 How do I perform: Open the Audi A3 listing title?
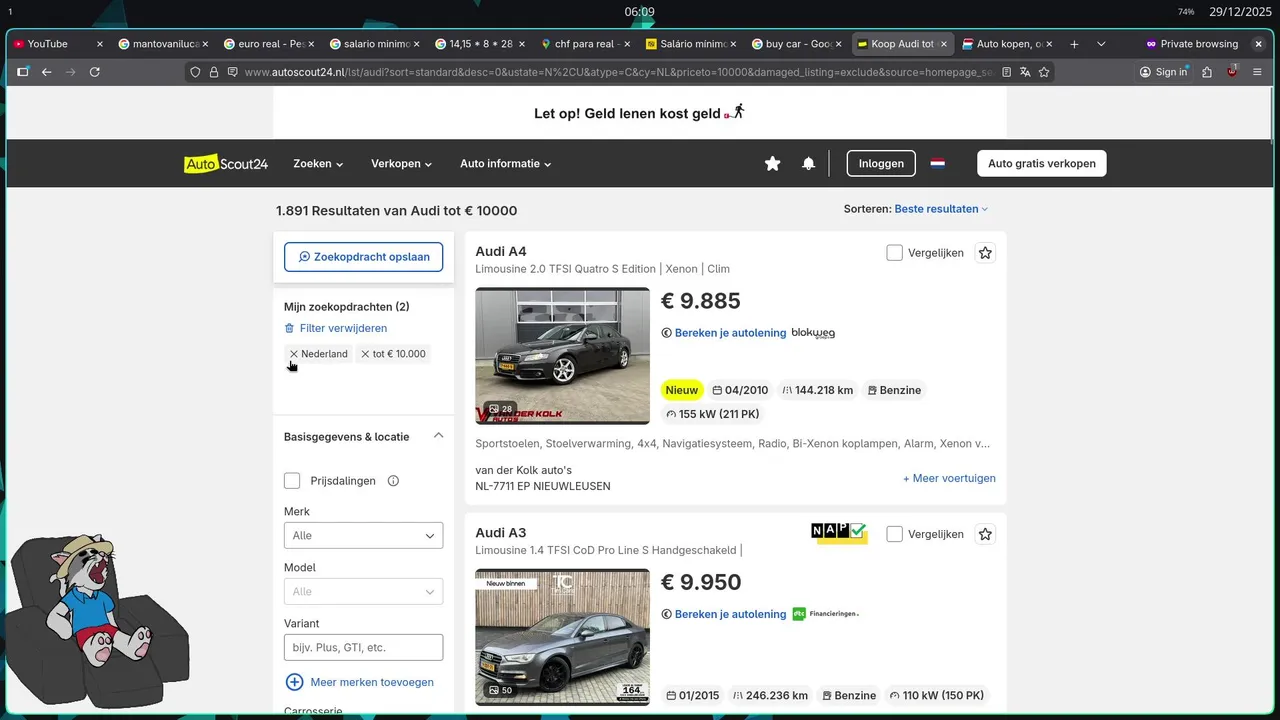501,532
